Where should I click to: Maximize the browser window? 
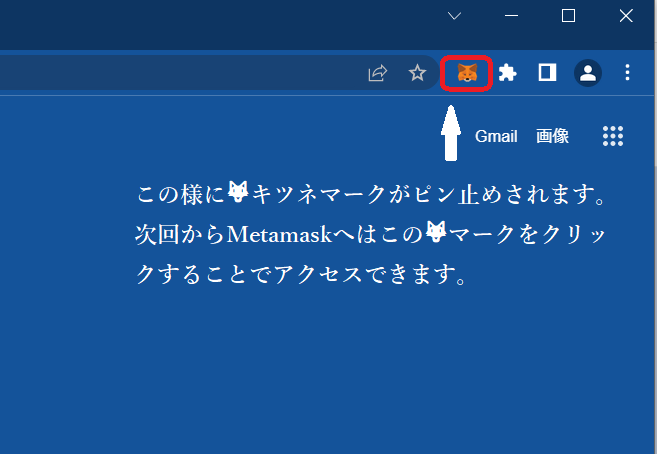[x=568, y=16]
